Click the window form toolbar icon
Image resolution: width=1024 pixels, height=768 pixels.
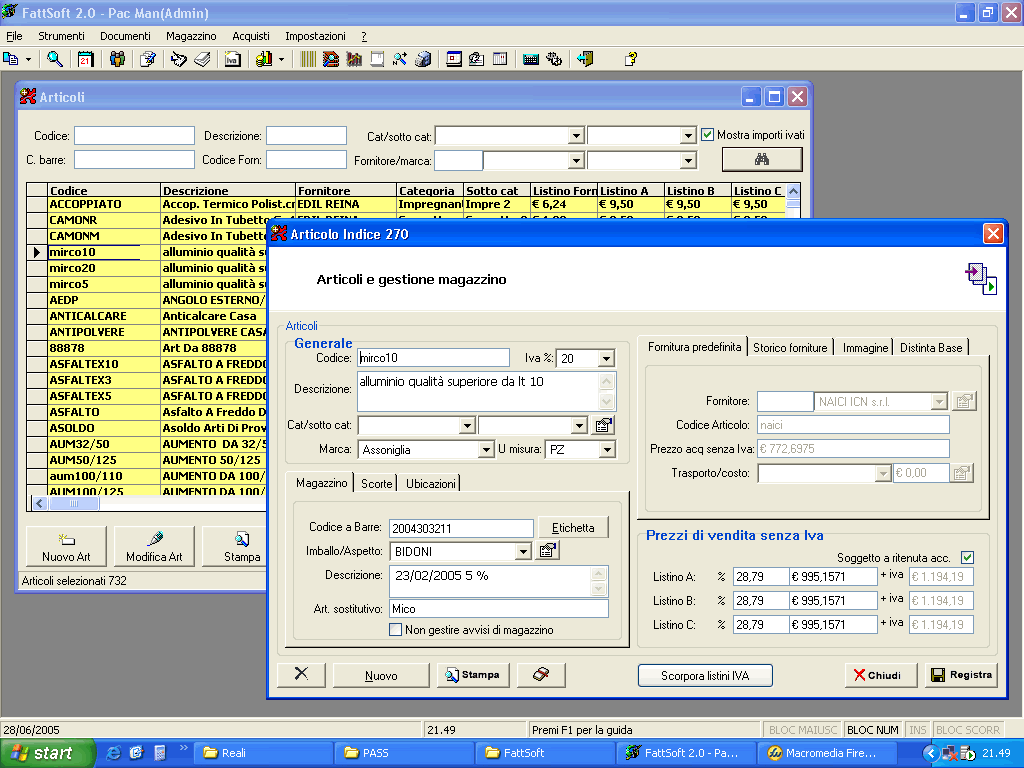[x=454, y=59]
